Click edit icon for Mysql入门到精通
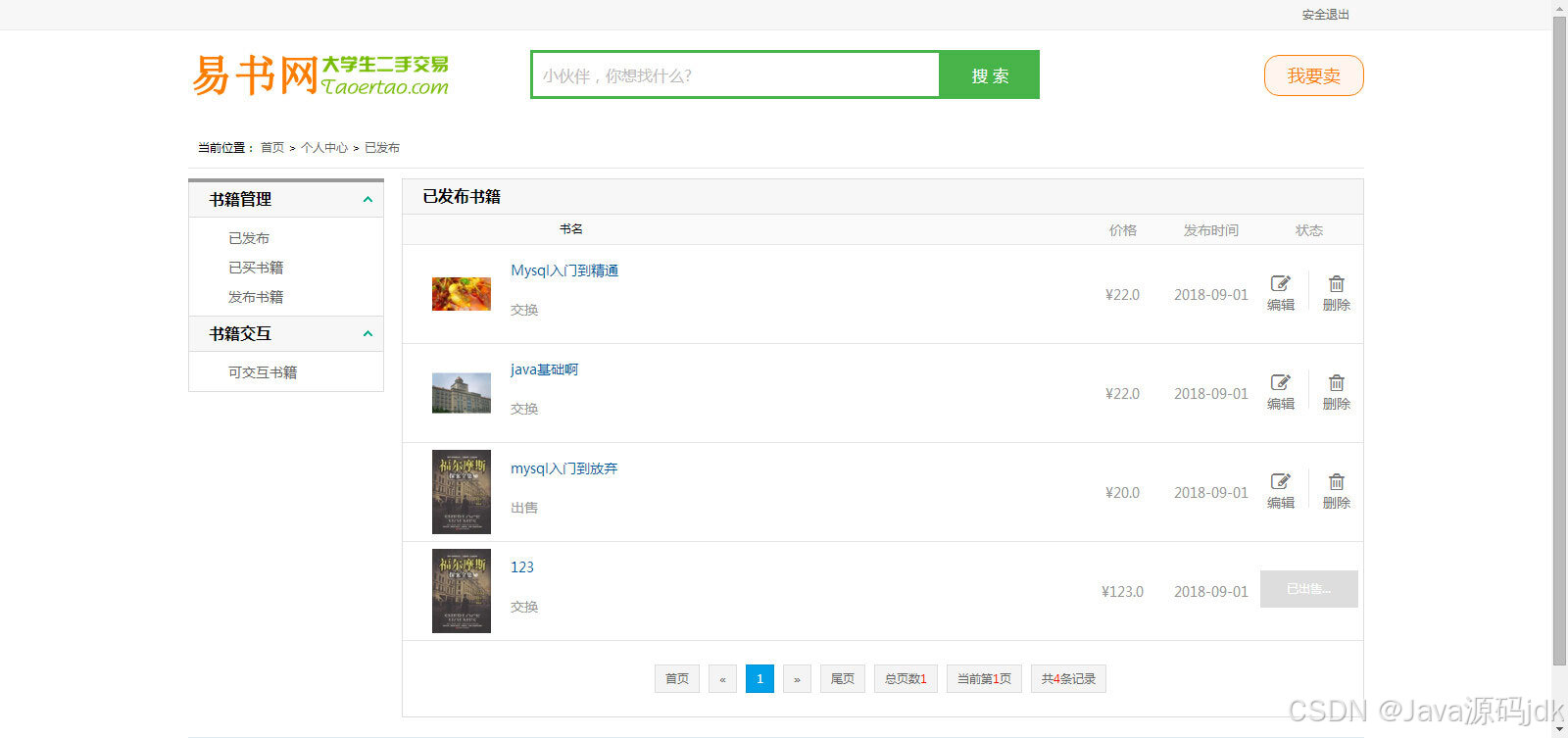Screen dimensions: 1568x738 [x=1280, y=283]
